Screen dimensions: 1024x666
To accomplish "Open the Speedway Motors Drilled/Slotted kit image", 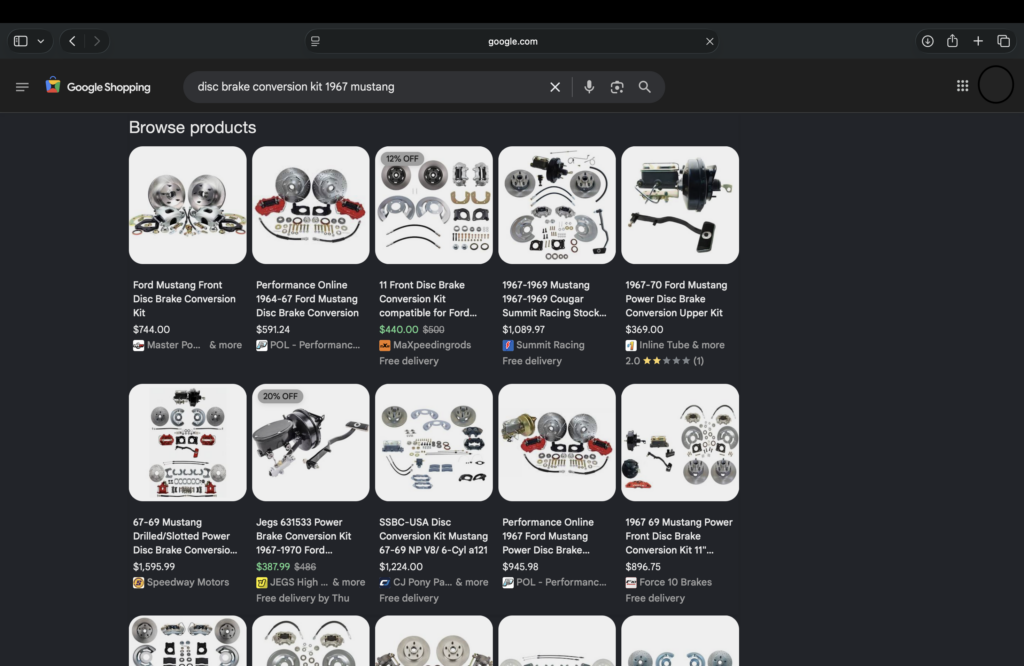I will (187, 443).
